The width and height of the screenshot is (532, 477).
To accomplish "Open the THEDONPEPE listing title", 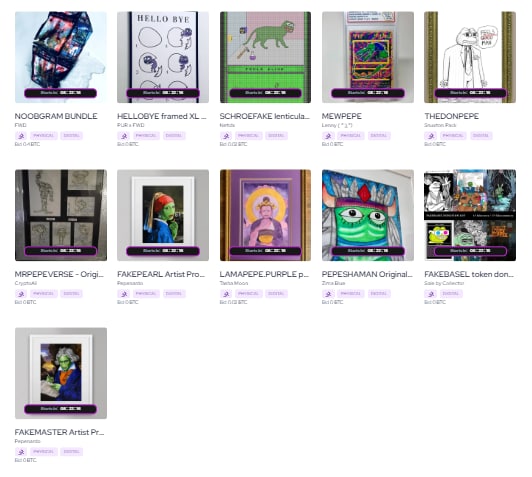I will pos(452,116).
